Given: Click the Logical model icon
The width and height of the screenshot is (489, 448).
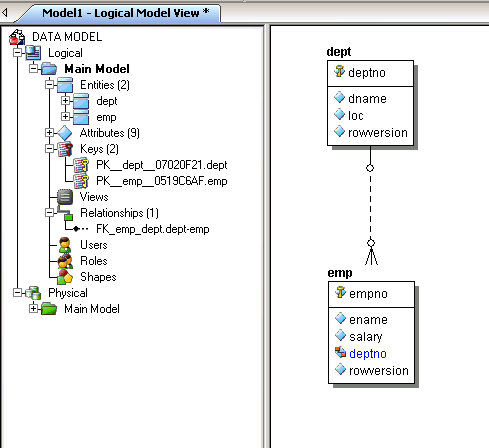Looking at the screenshot, I should pos(33,53).
